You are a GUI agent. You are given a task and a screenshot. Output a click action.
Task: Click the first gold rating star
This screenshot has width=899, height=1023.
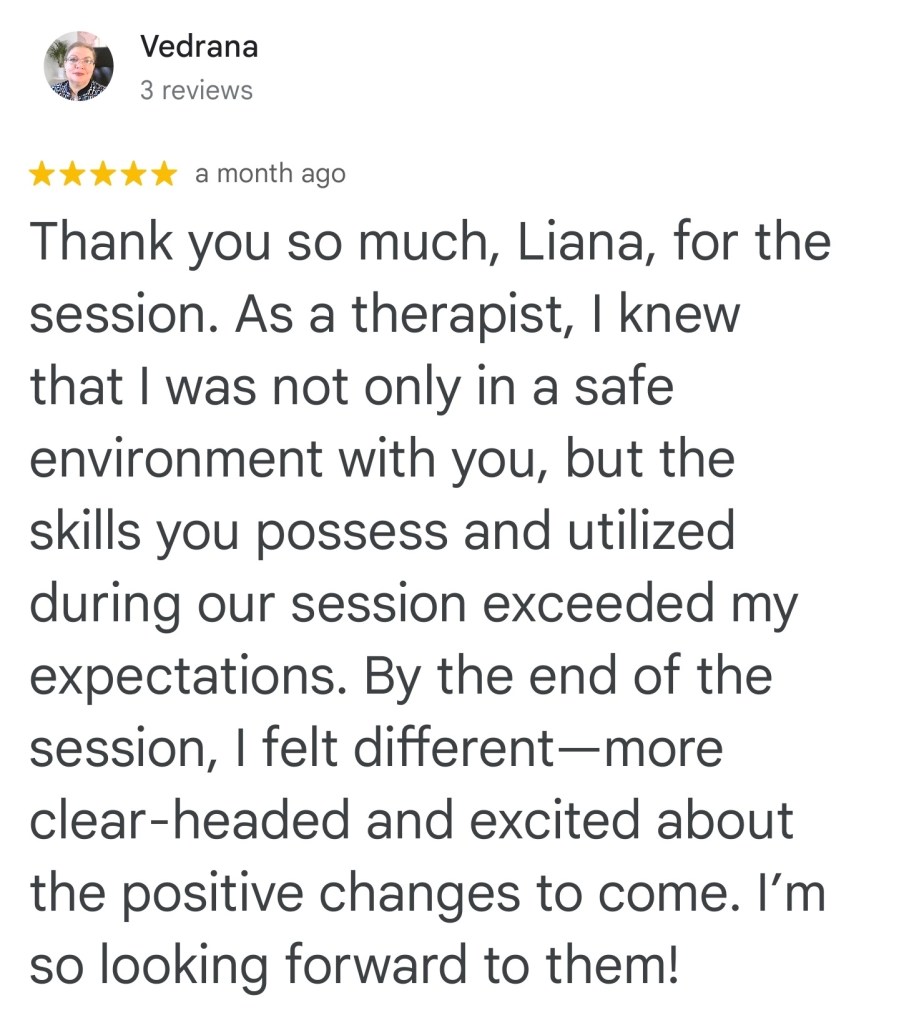pos(43,175)
